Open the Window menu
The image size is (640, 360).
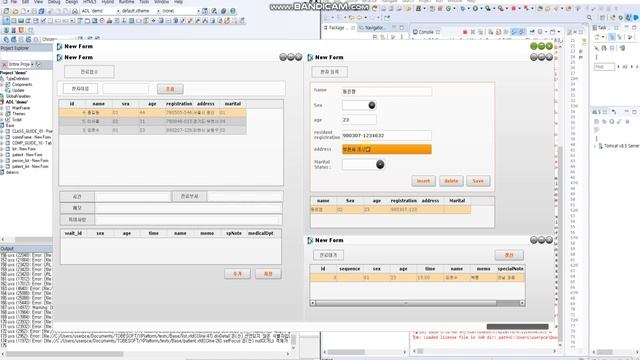(162, 2)
